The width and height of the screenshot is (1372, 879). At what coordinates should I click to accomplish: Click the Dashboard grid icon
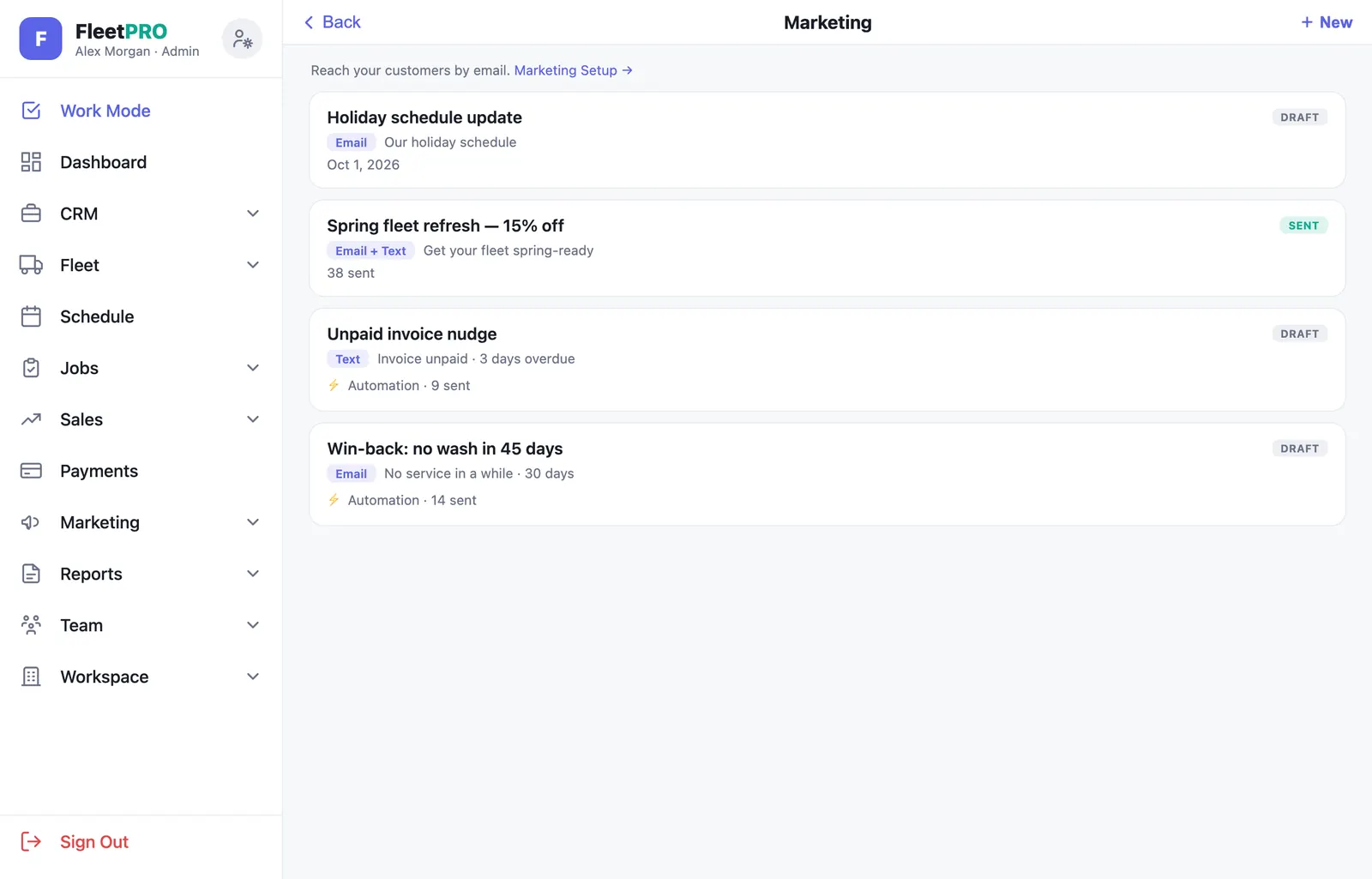tap(31, 162)
